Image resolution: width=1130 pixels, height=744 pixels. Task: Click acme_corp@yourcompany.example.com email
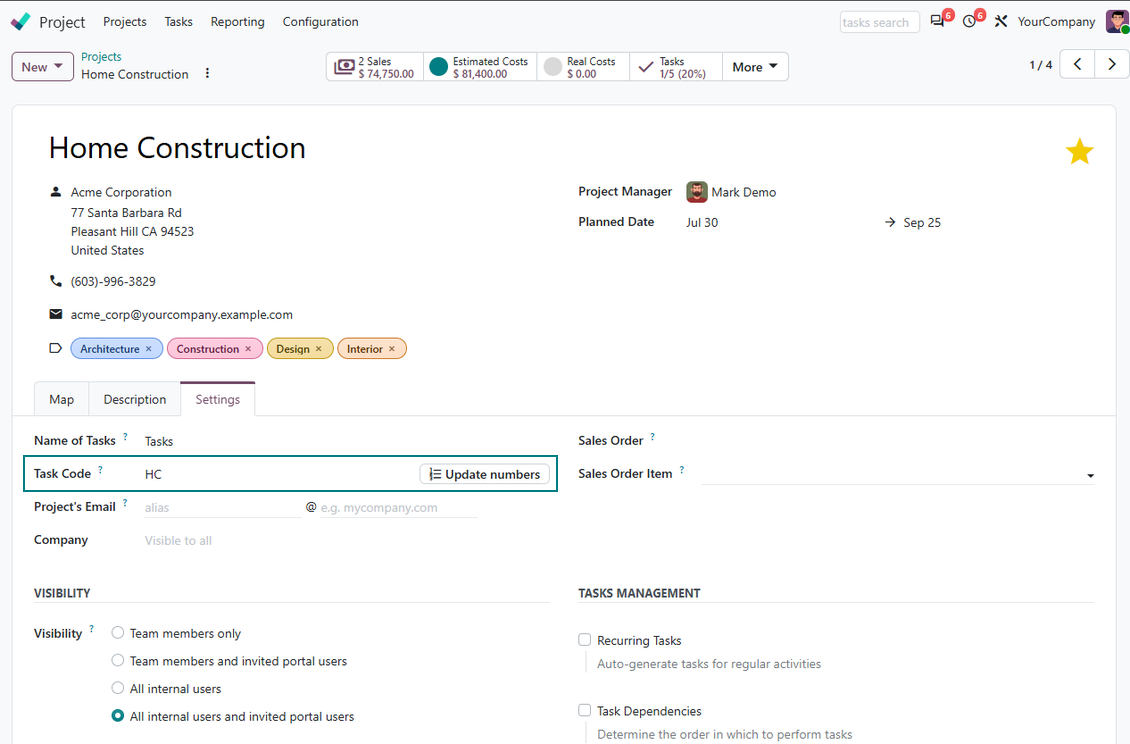click(182, 315)
